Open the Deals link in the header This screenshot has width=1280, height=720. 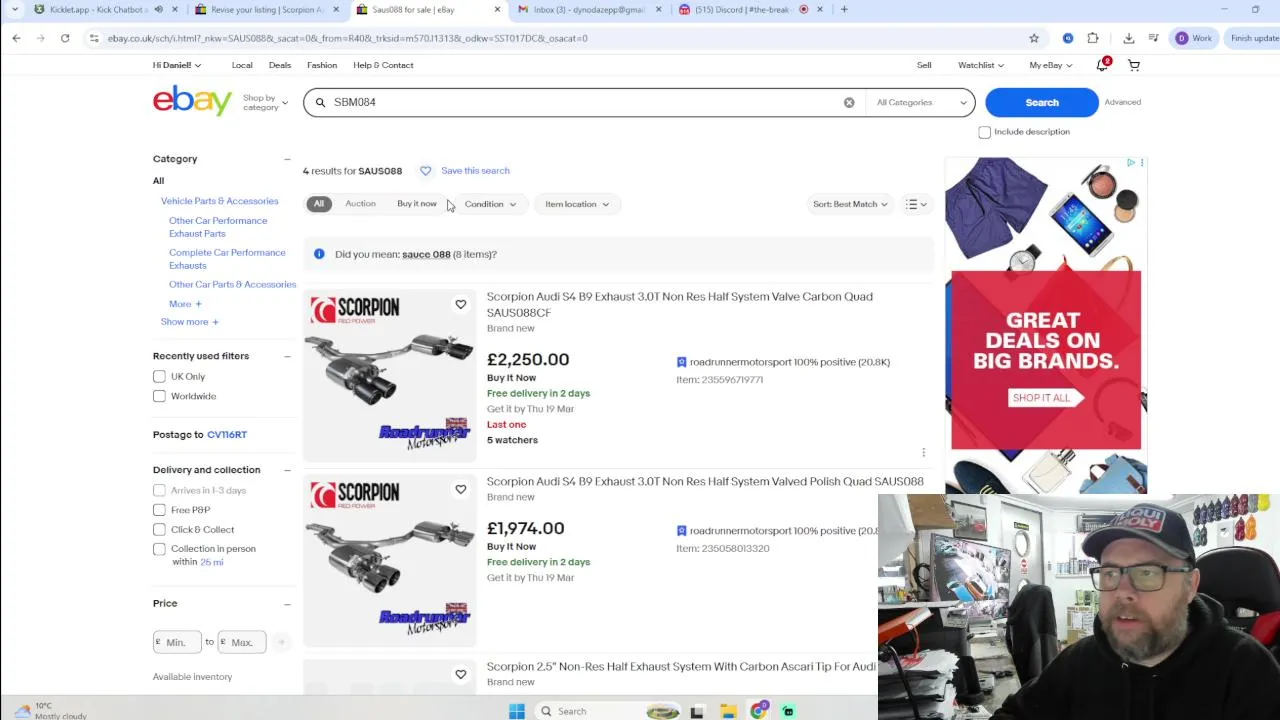point(280,65)
